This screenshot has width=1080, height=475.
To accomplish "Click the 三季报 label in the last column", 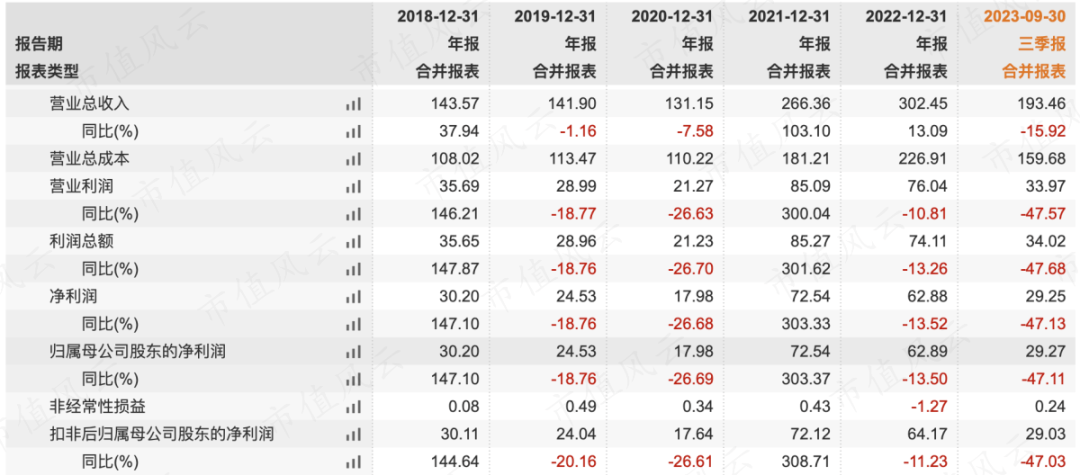I will click(x=1040, y=44).
